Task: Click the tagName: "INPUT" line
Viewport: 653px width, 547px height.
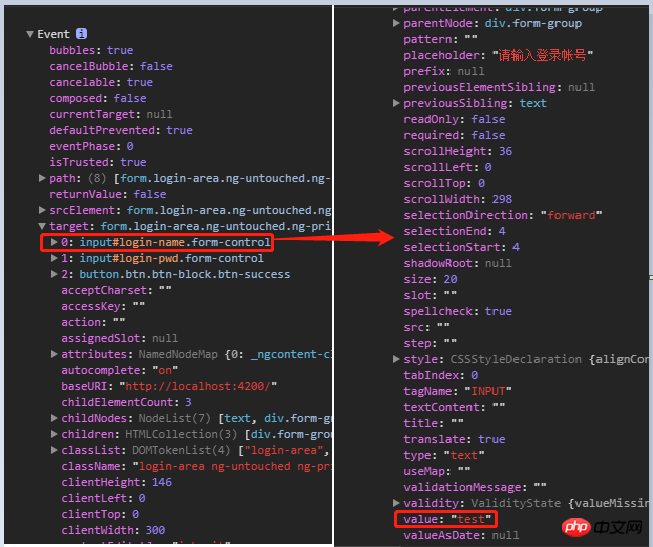Action: [x=457, y=391]
